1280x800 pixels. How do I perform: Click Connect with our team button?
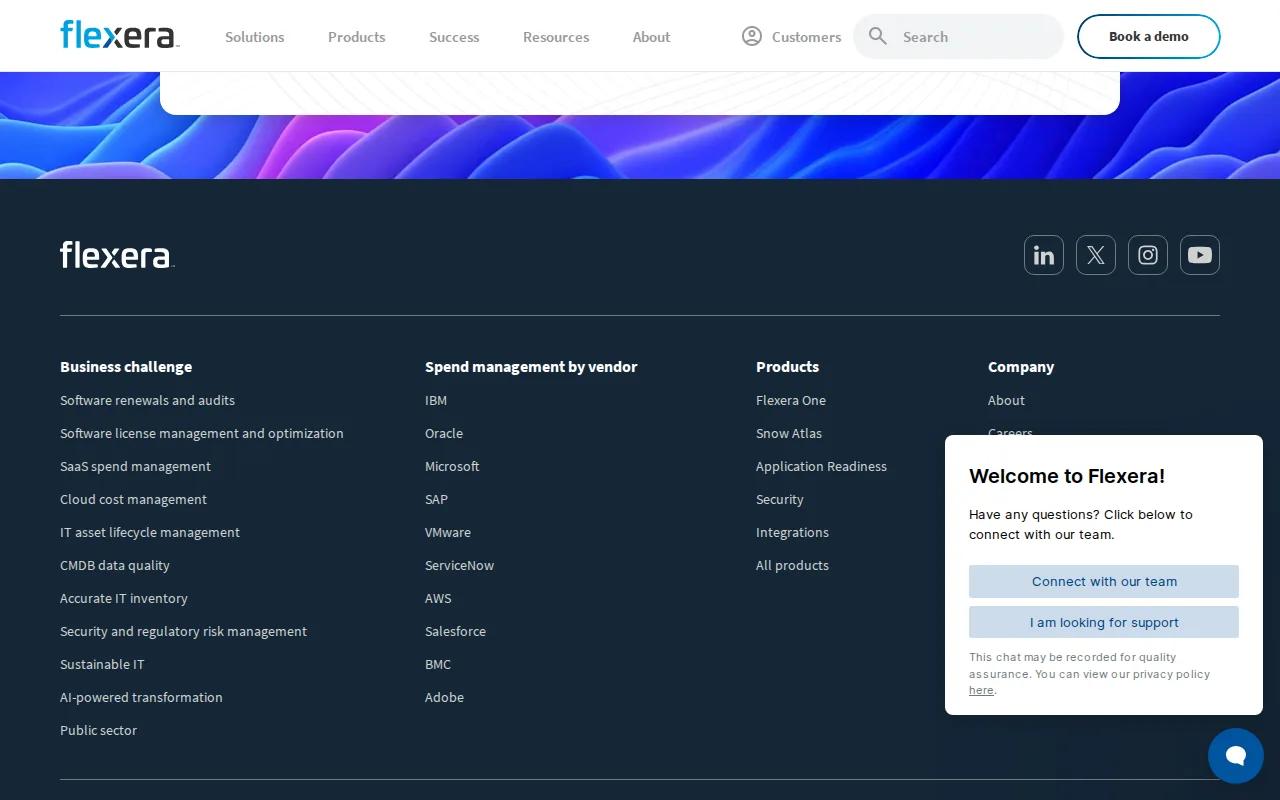point(1104,581)
